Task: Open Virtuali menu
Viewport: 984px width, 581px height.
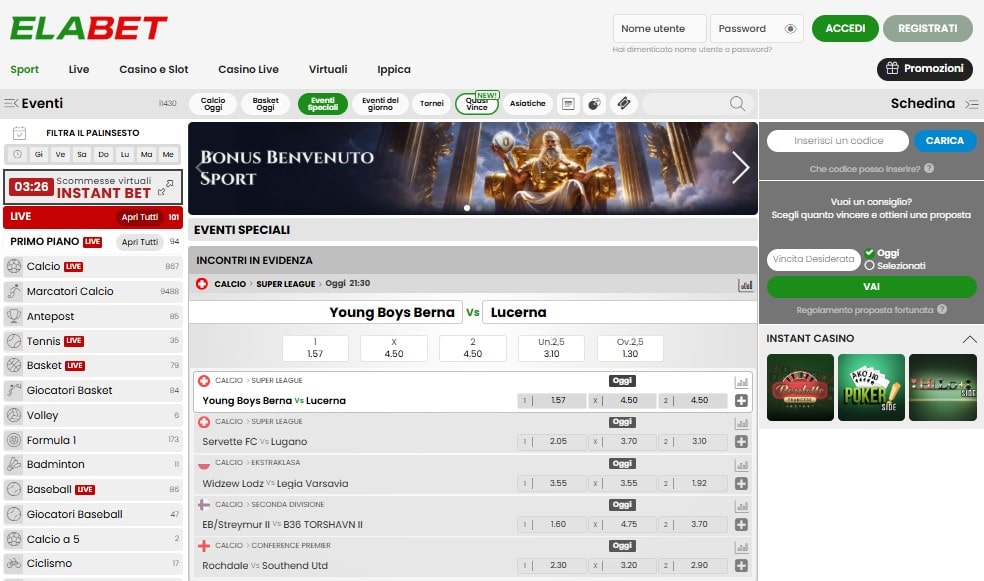Action: [x=328, y=70]
